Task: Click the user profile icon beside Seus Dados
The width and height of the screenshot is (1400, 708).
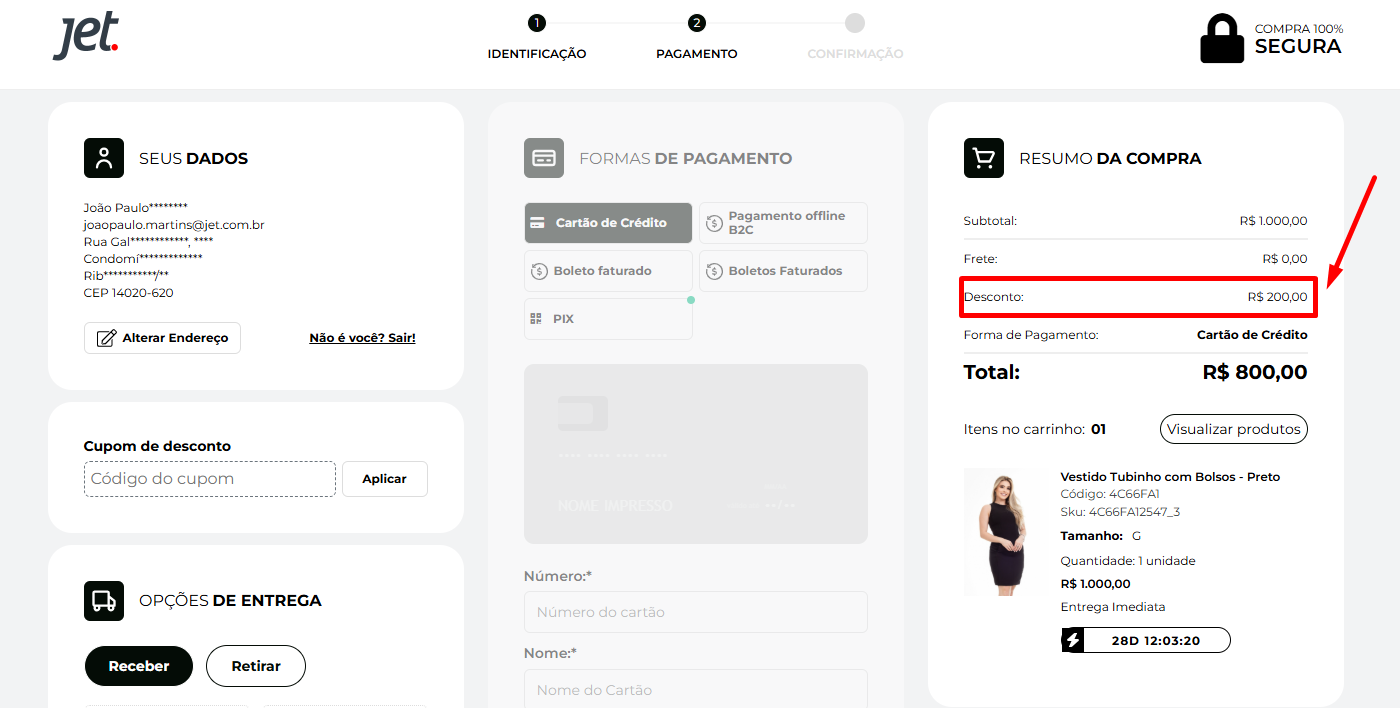Action: [104, 158]
